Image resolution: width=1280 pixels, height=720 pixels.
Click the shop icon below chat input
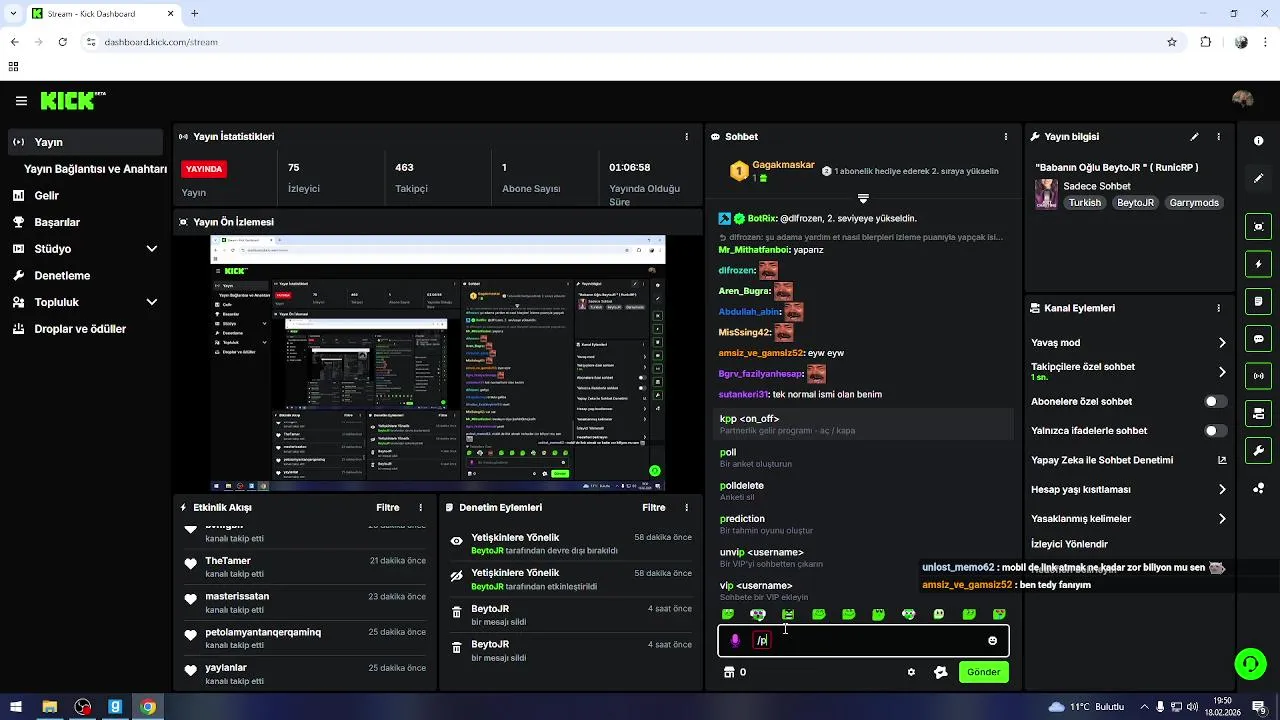click(729, 672)
